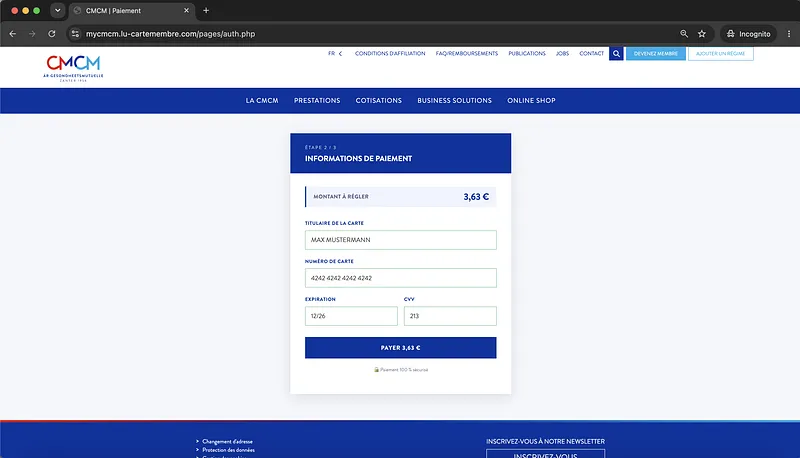800x458 pixels.
Task: Open the Online Shop menu
Action: [x=531, y=100]
